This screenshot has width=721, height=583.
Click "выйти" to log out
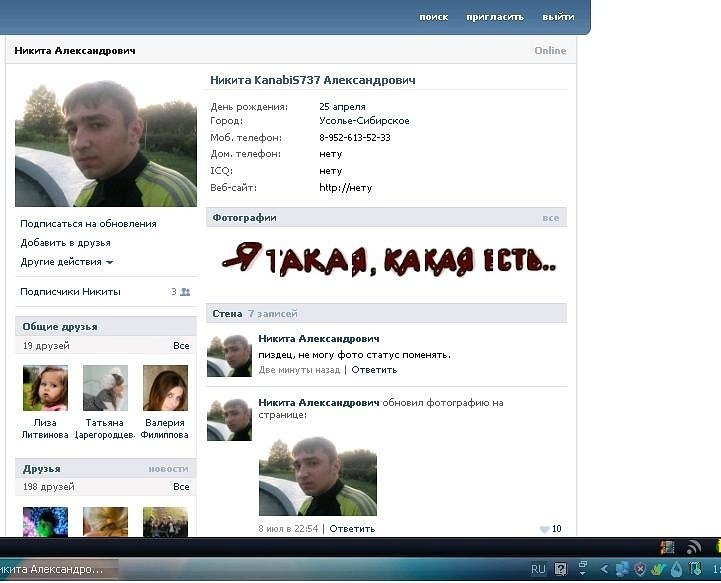pos(558,17)
